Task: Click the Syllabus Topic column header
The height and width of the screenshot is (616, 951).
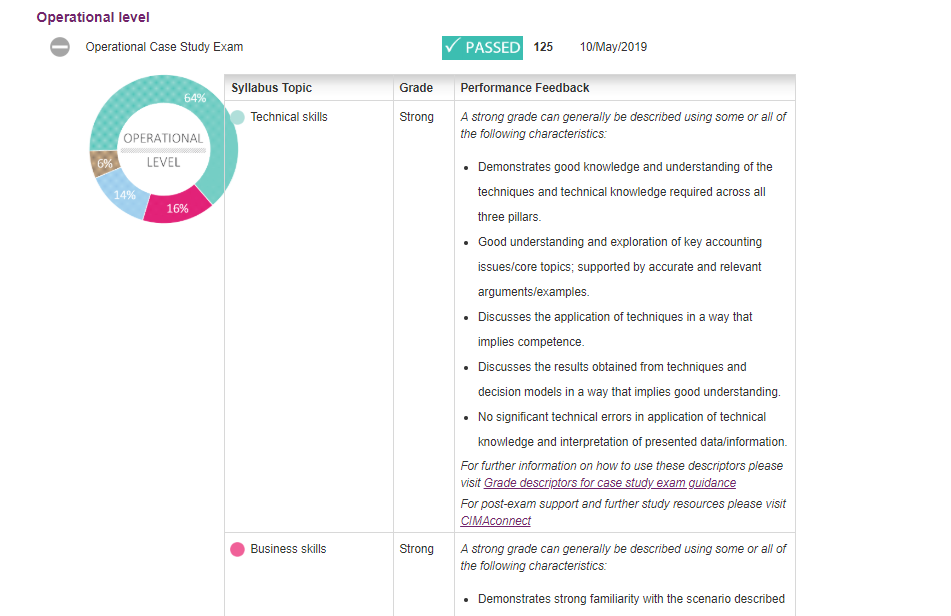Action: [x=271, y=88]
